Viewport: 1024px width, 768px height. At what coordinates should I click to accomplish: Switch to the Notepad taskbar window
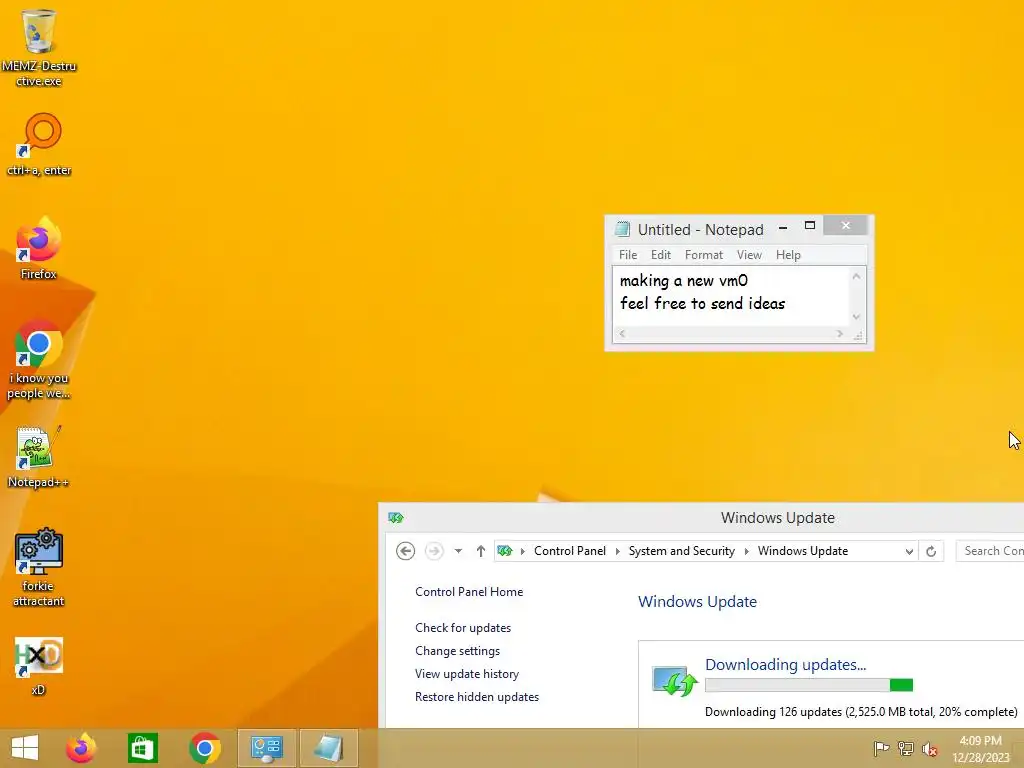[328, 748]
